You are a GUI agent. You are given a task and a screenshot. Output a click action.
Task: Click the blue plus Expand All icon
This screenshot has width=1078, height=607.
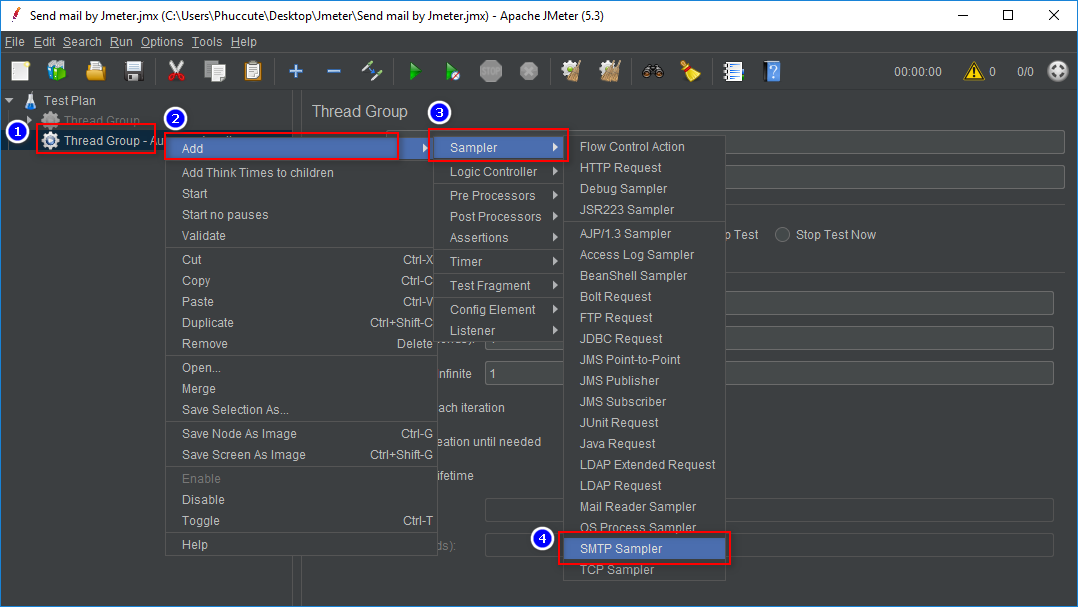click(x=296, y=71)
